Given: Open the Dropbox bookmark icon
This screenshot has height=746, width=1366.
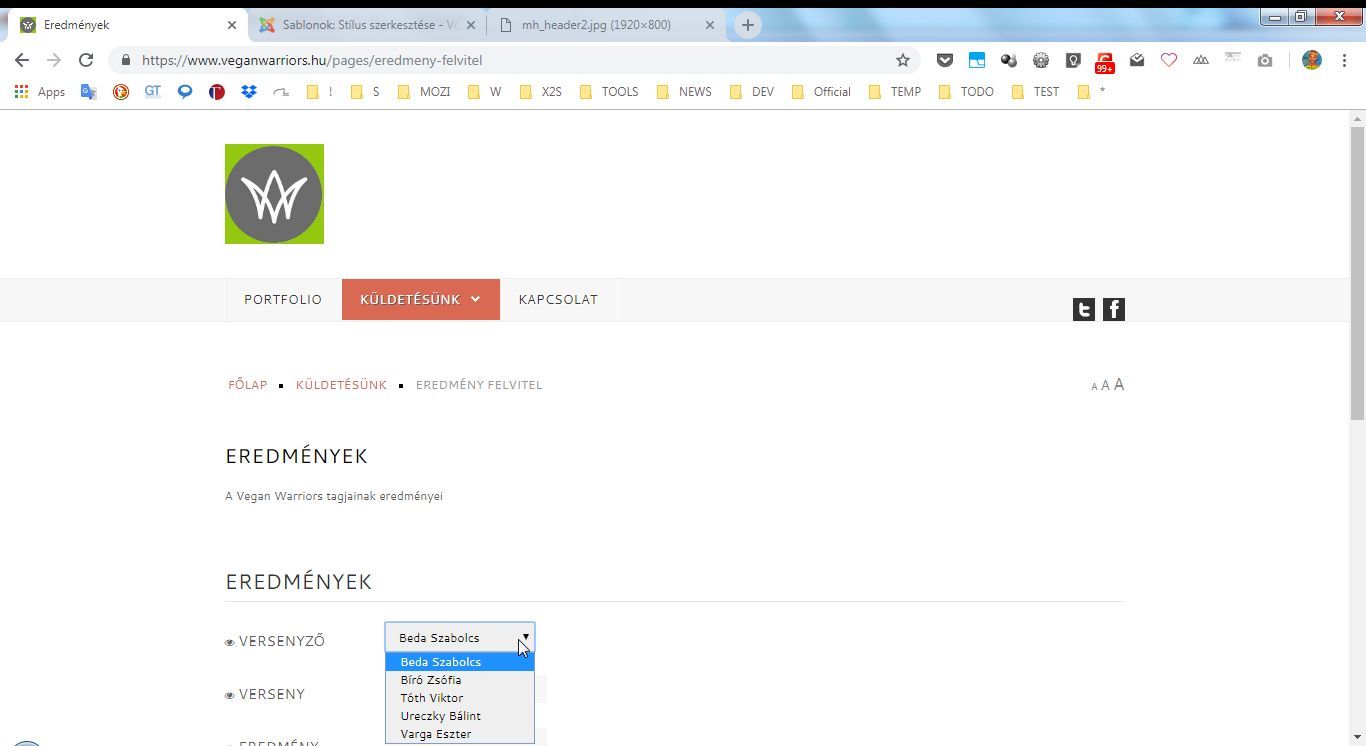Looking at the screenshot, I should [248, 92].
